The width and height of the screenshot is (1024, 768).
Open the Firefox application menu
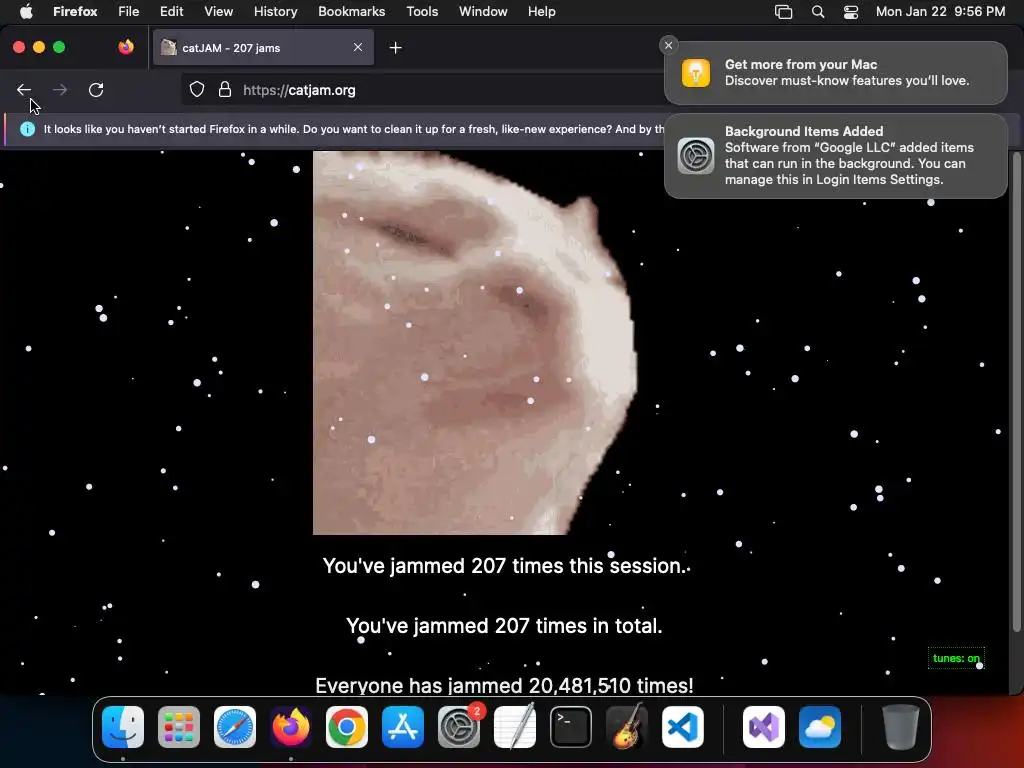[x=75, y=11]
